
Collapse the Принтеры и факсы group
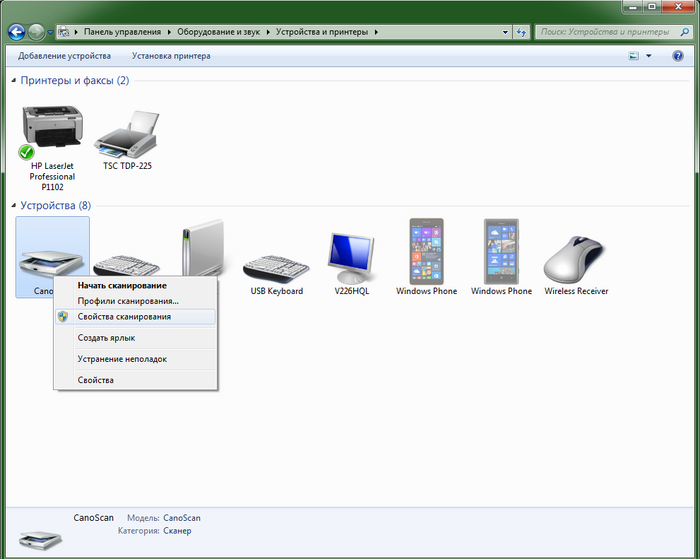pos(13,80)
